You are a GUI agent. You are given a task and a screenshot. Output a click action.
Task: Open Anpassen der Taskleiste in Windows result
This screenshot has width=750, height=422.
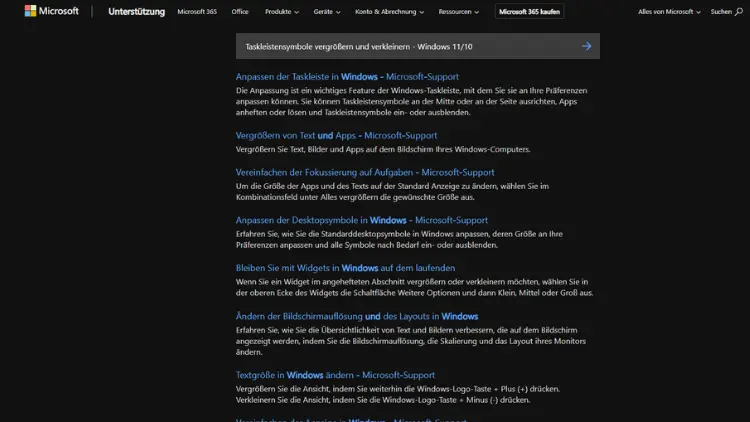coord(347,77)
